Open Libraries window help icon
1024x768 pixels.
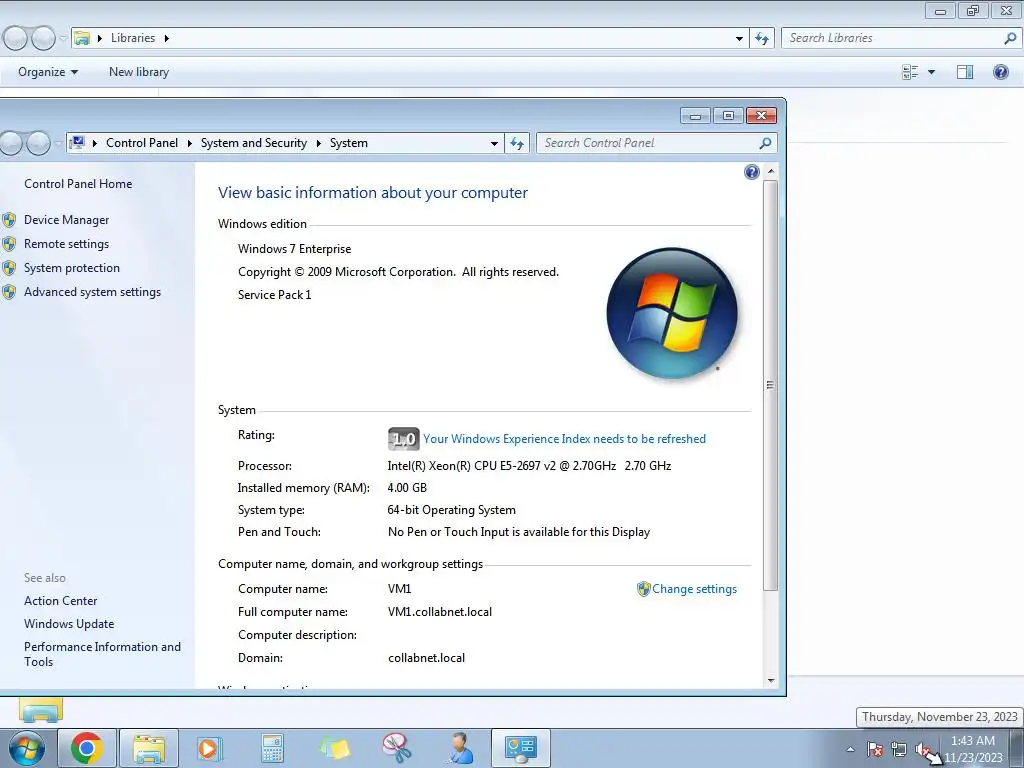point(1000,72)
